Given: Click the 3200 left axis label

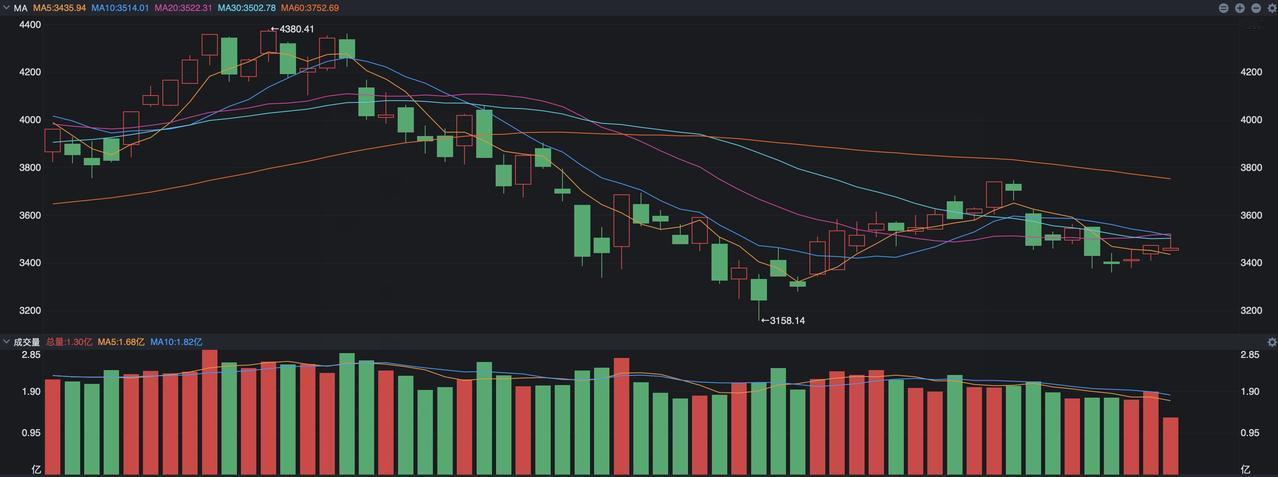Looking at the screenshot, I should [x=30, y=311].
